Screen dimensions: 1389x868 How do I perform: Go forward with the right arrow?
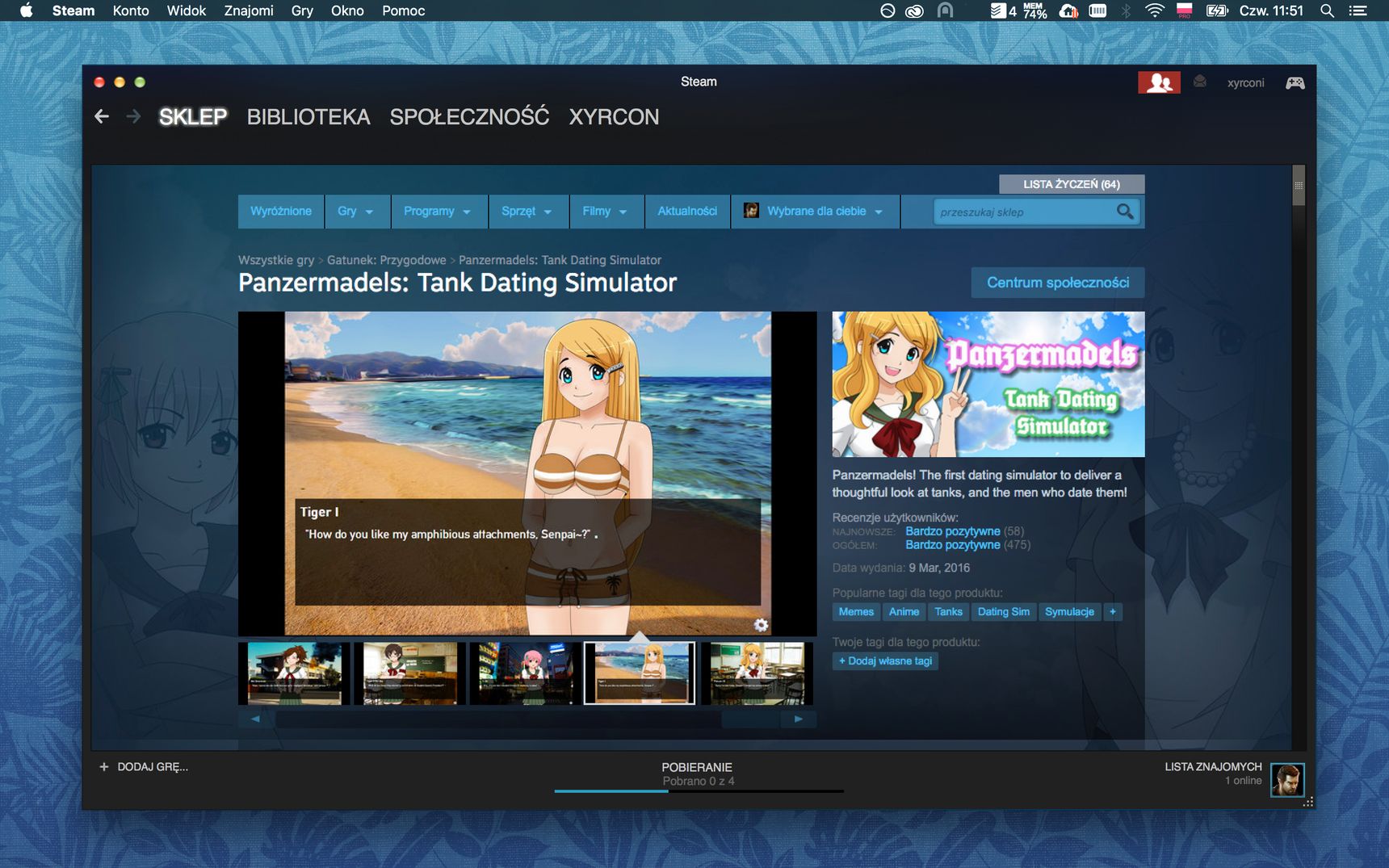click(133, 116)
